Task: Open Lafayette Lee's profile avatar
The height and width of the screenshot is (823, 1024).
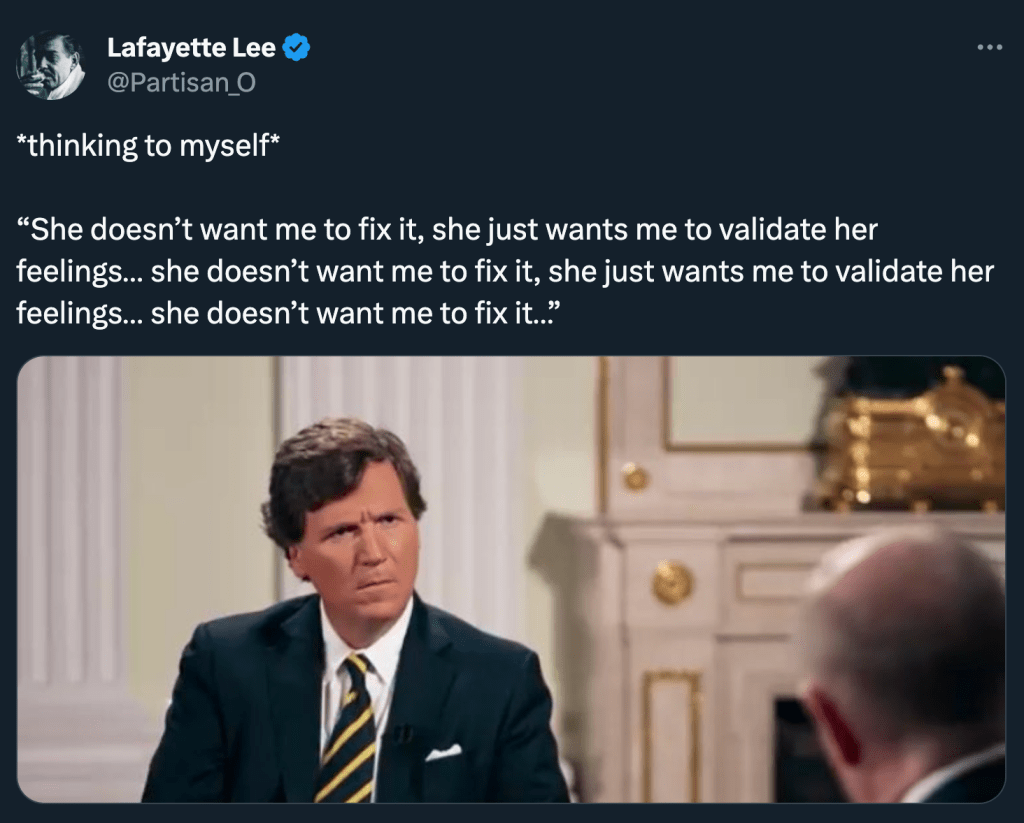Action: pos(50,65)
